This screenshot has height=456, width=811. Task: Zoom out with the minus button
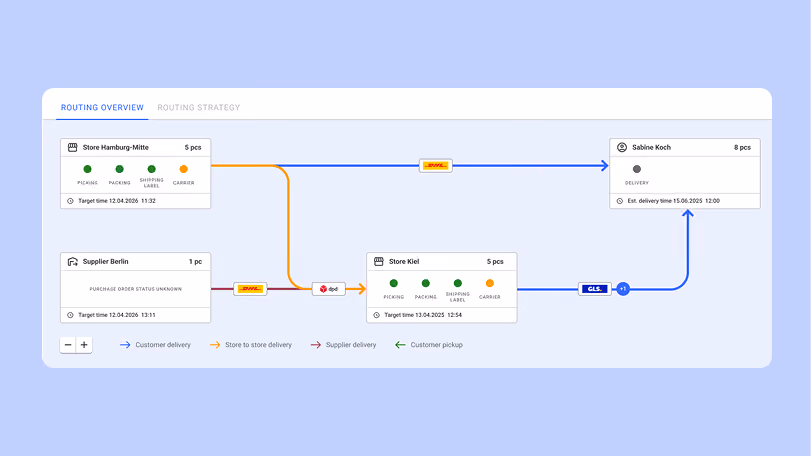(x=68, y=345)
